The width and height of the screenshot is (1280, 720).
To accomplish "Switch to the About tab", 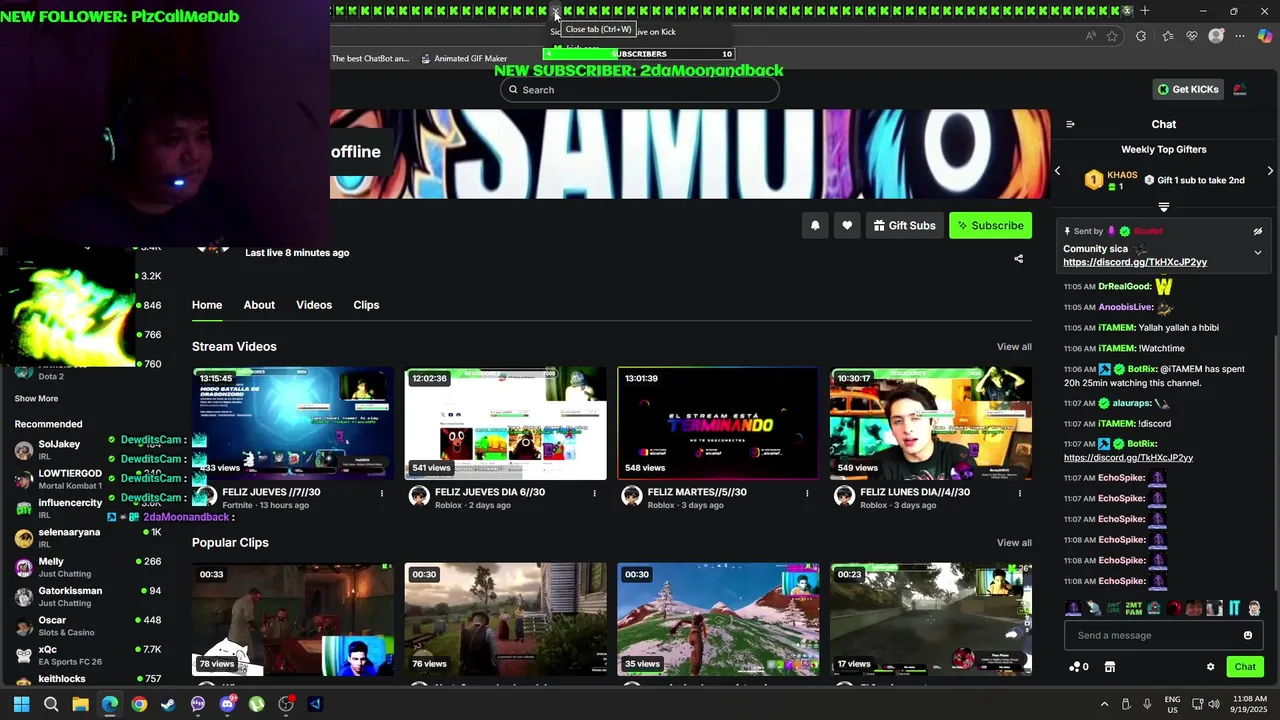I will (259, 305).
